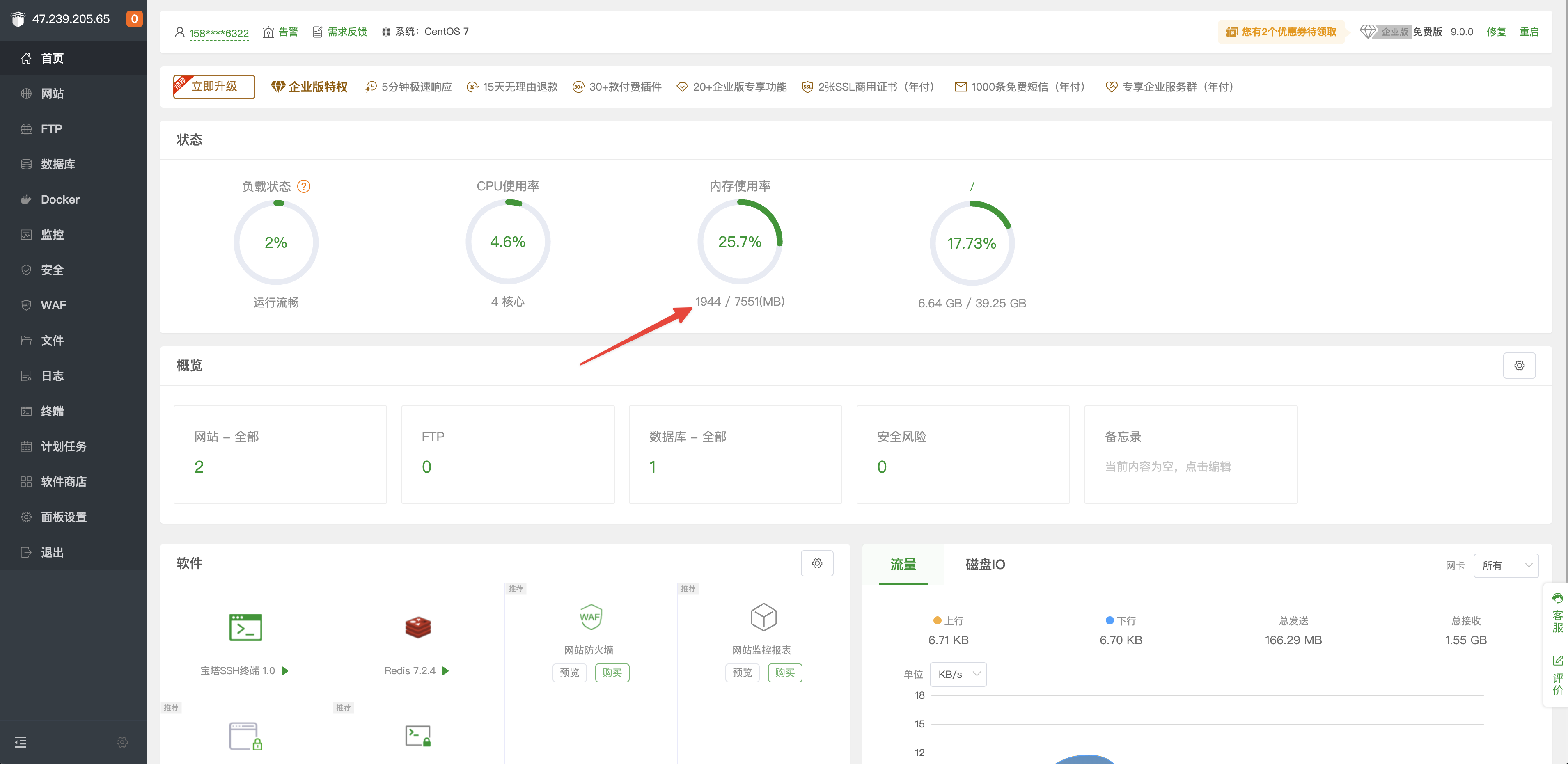Screen dimensions: 1568x764
Task: Click the small gear icon at sidebar bottom
Action: [122, 742]
